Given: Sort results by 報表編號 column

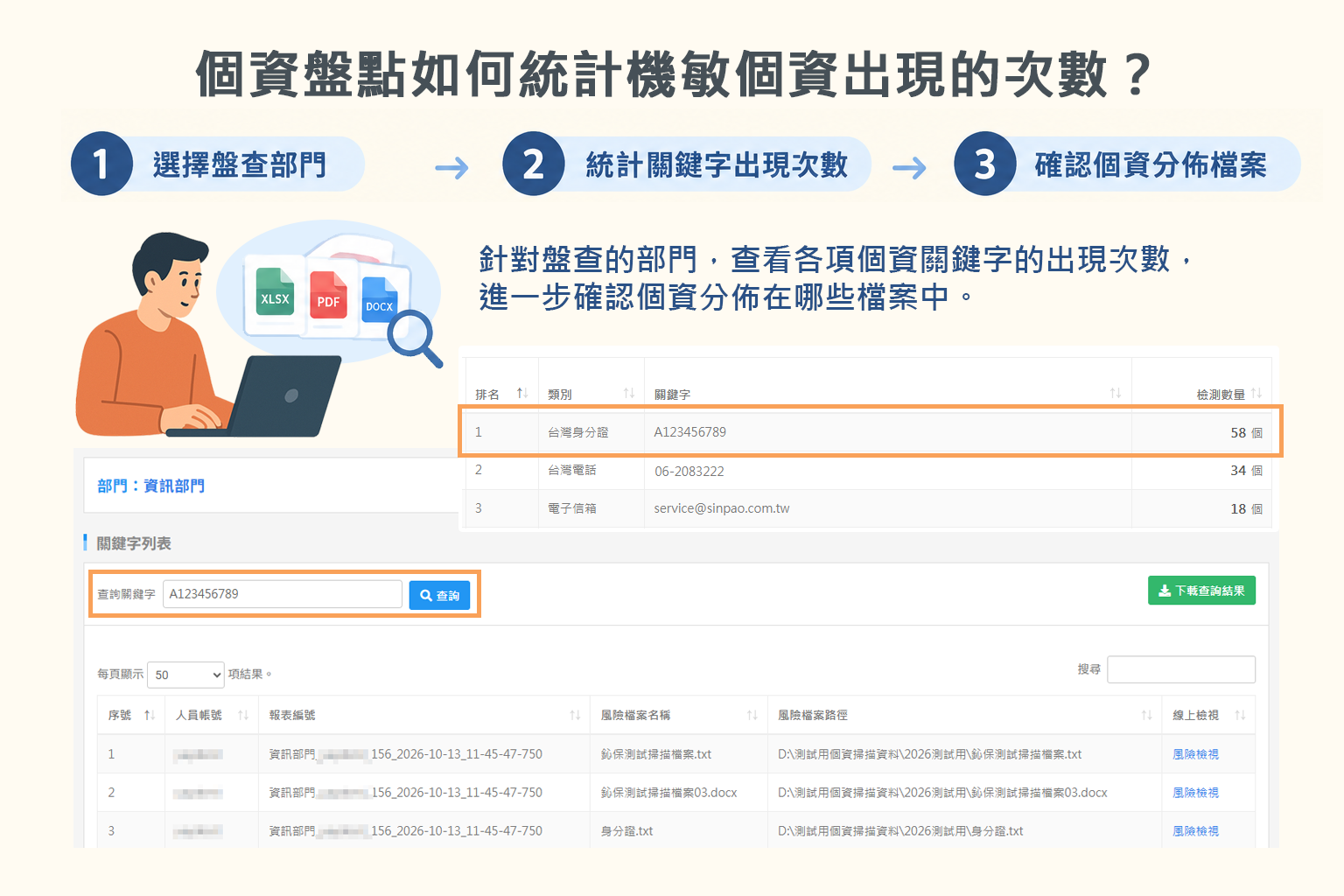Looking at the screenshot, I should [x=575, y=715].
